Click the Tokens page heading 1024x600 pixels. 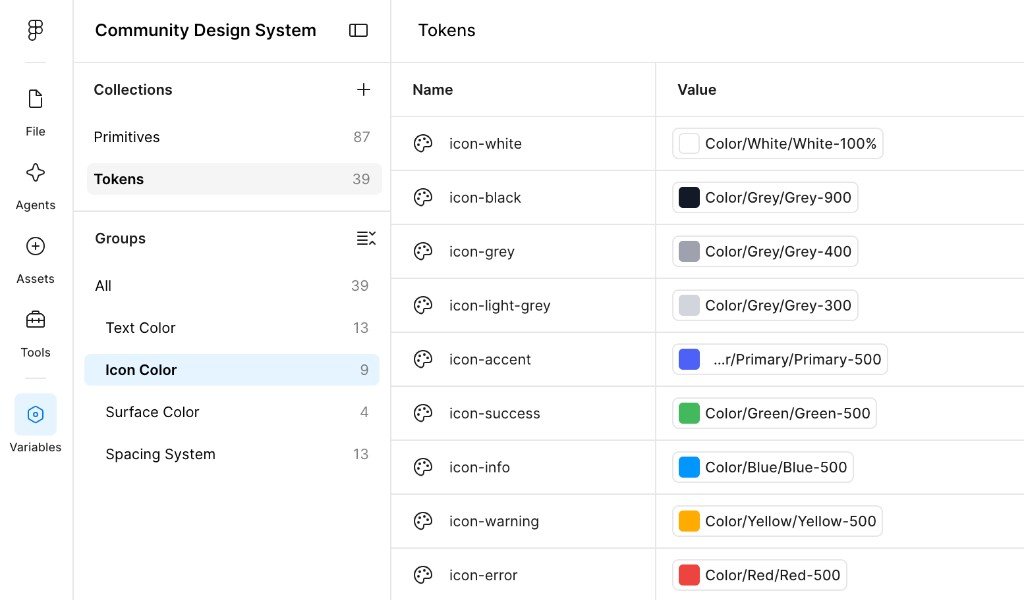(x=447, y=30)
